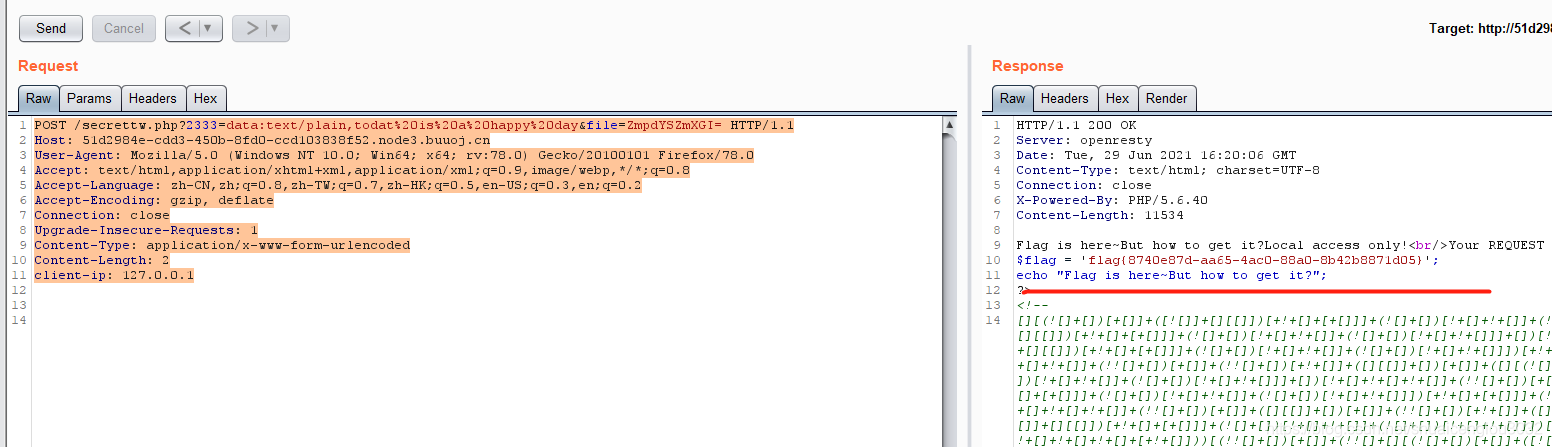
Task: Open the forward history dropdown arrow
Action: click(x=277, y=28)
